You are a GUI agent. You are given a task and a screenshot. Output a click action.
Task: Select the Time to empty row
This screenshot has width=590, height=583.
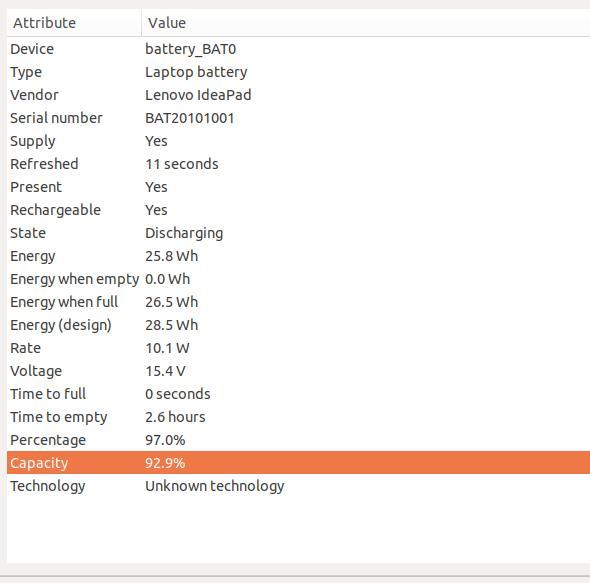(298, 417)
